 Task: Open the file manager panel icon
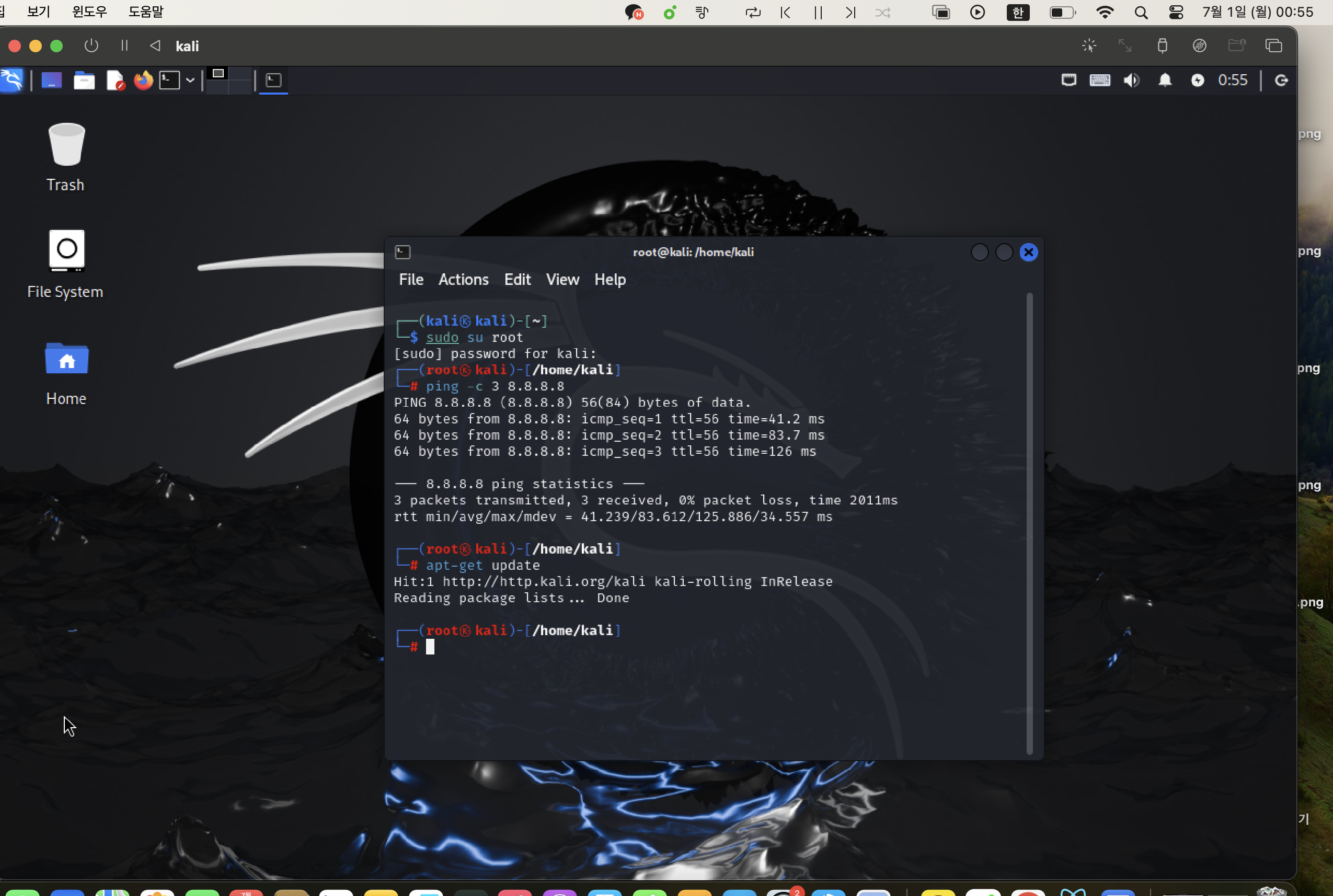[x=84, y=80]
